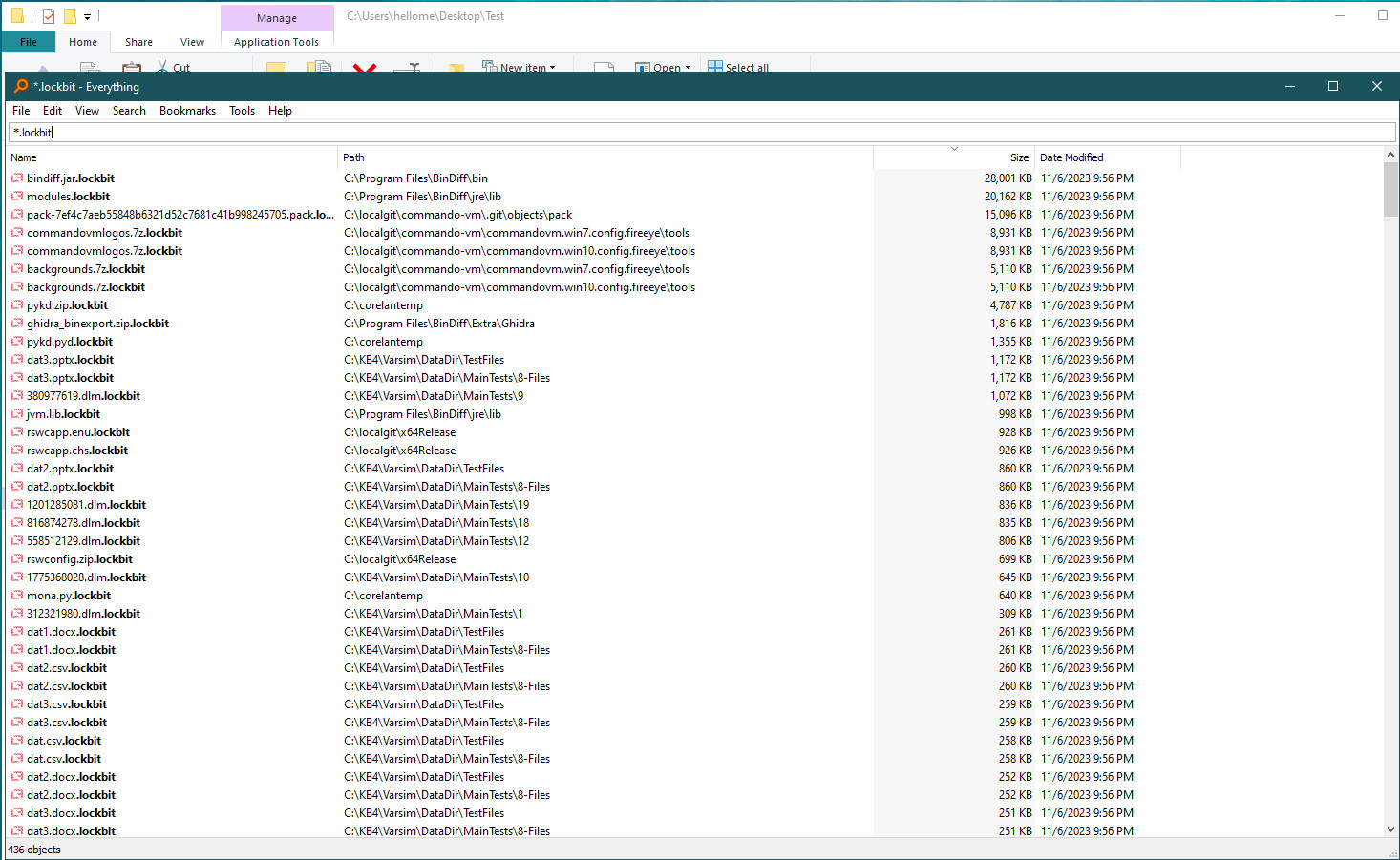This screenshot has width=1400, height=860.
Task: Click the New Folder icon in Explorer quick access toolbar
Action: tap(70, 16)
